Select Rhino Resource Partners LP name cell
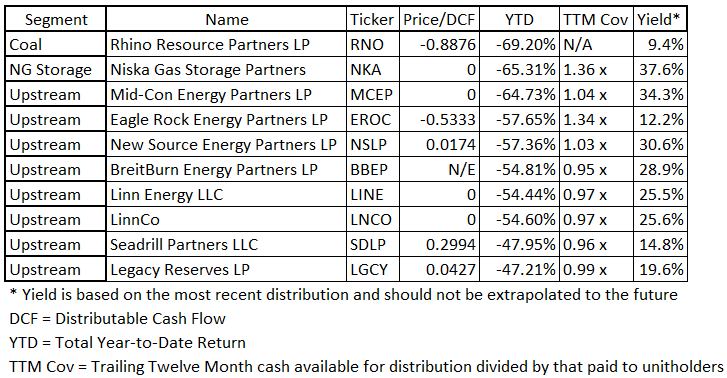Viewport: 727px width, 378px height. (x=226, y=45)
